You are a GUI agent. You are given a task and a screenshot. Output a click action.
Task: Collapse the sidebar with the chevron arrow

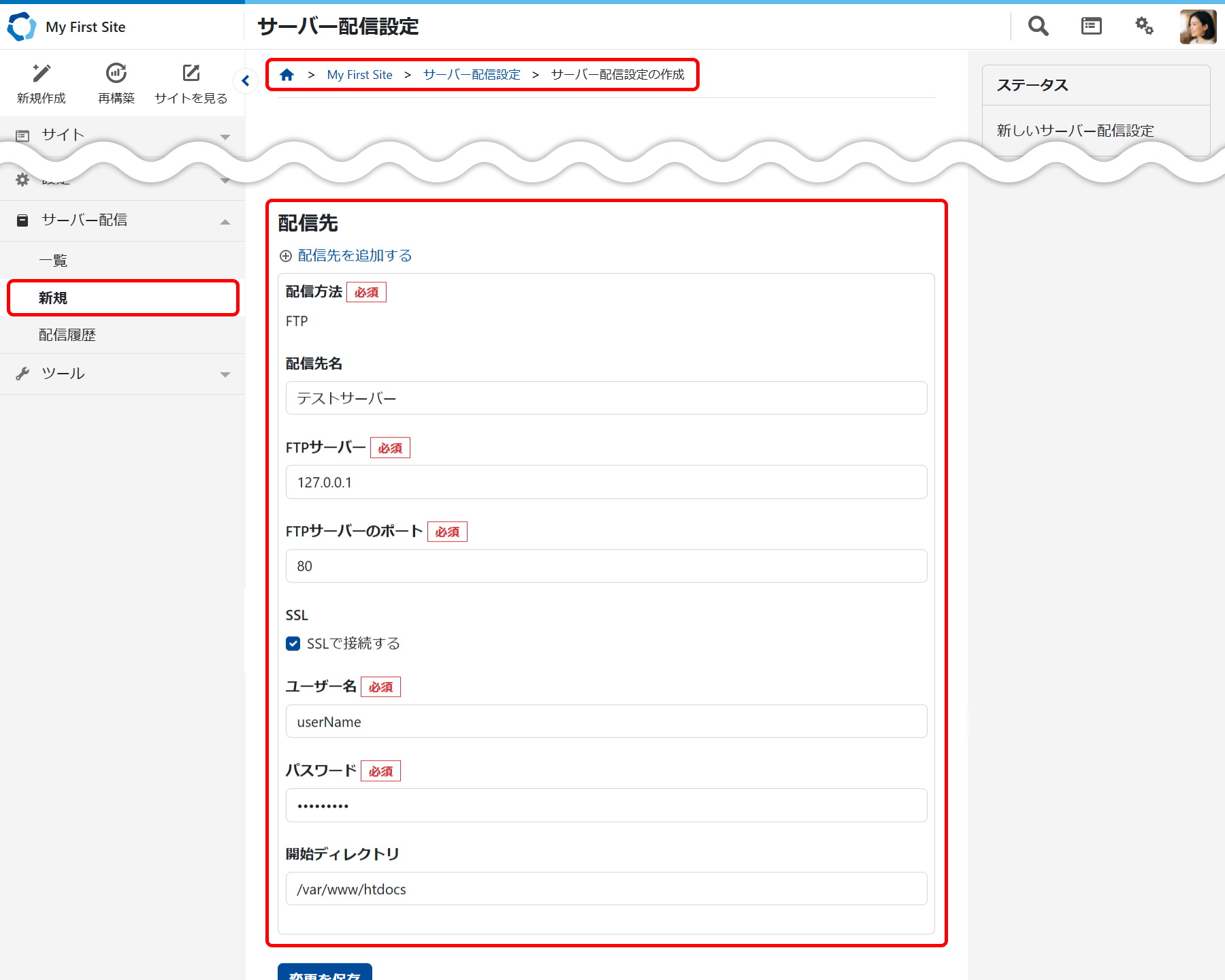[246, 80]
